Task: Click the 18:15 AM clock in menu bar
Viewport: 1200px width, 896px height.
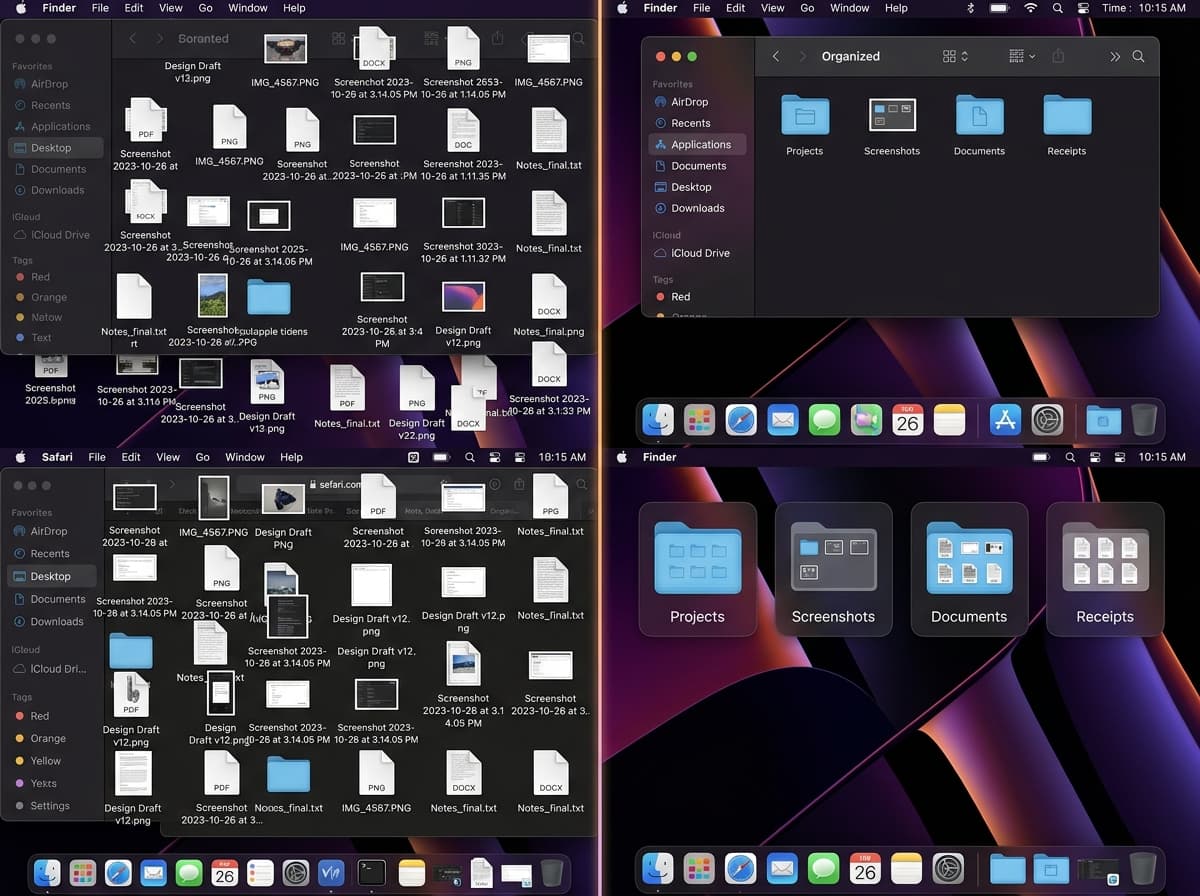Action: coord(562,457)
